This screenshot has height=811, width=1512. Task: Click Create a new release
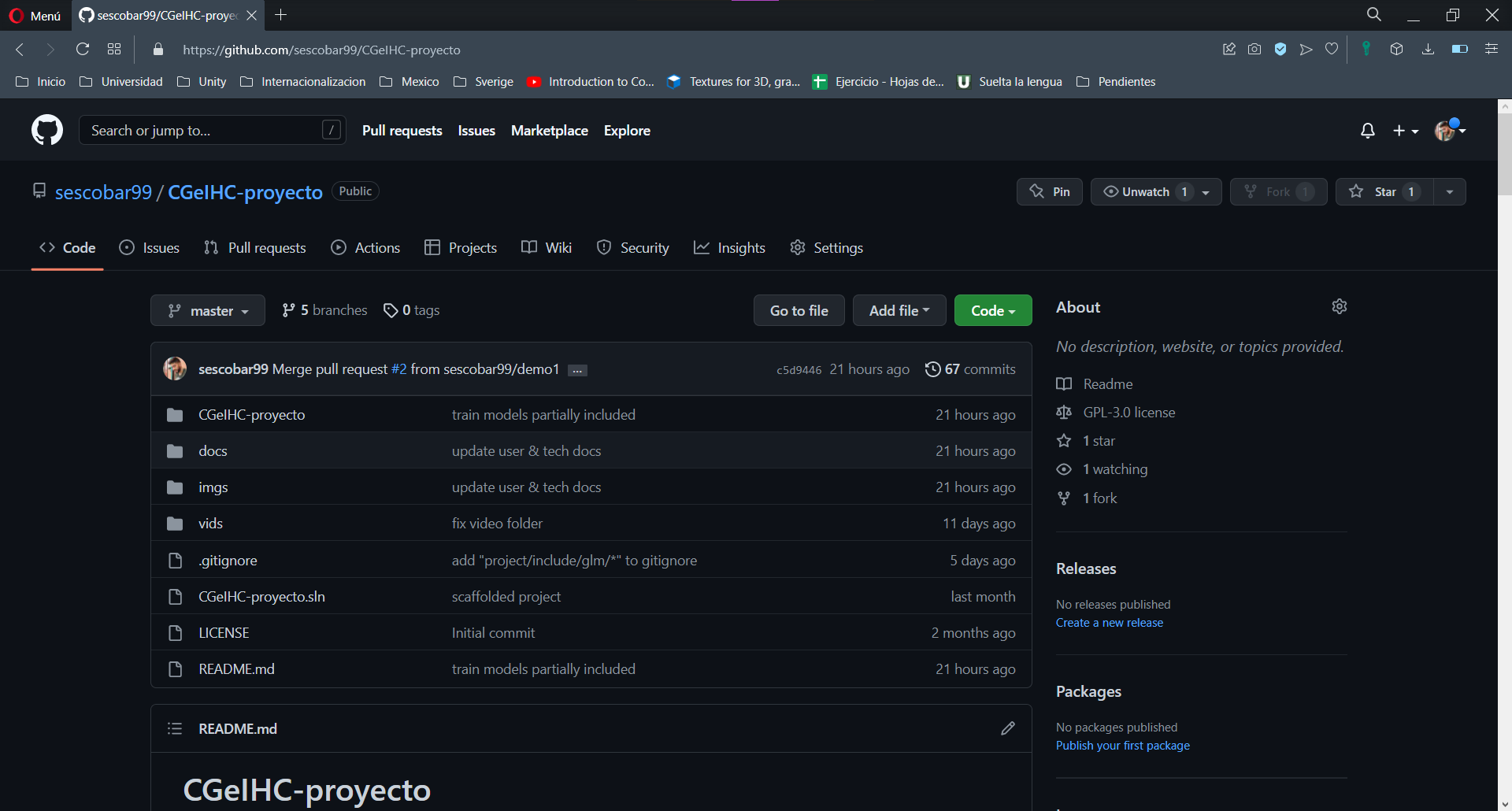(1110, 622)
